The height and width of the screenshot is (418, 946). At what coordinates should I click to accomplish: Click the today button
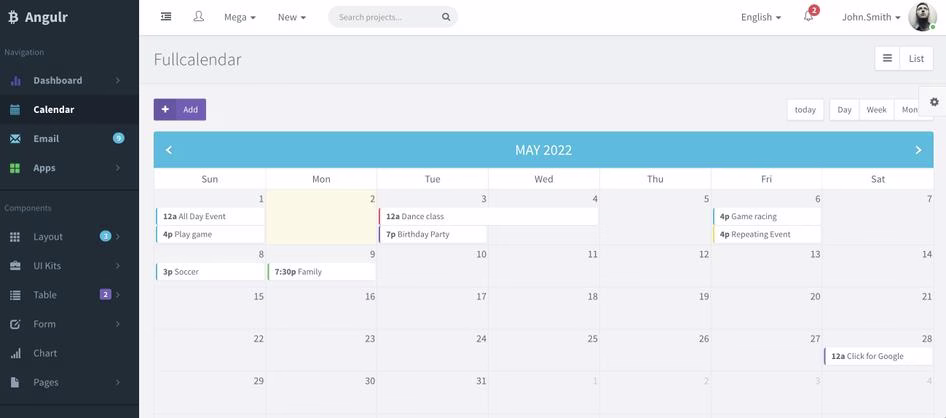(805, 110)
